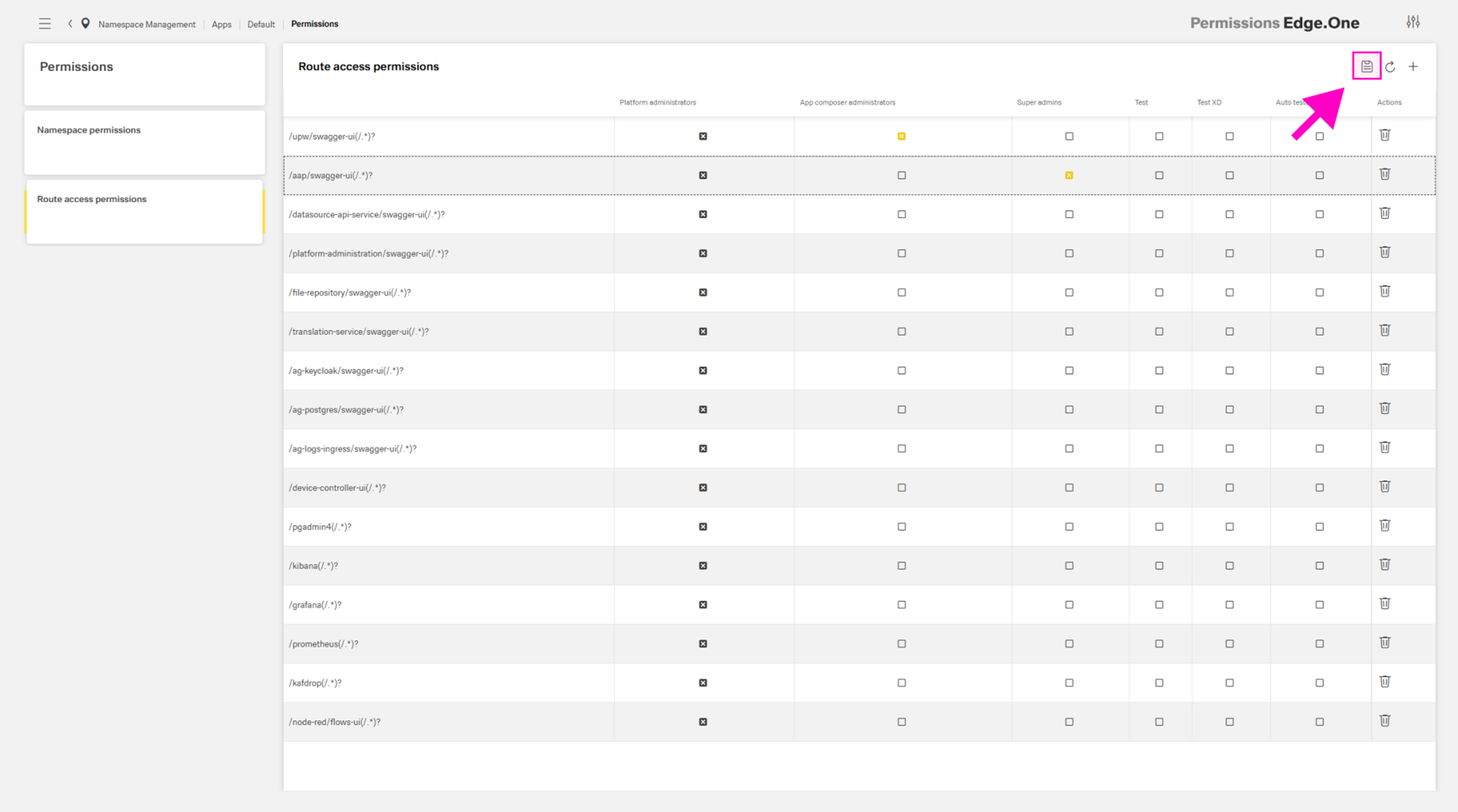Click the breadcrumb back chevron

[x=70, y=24]
